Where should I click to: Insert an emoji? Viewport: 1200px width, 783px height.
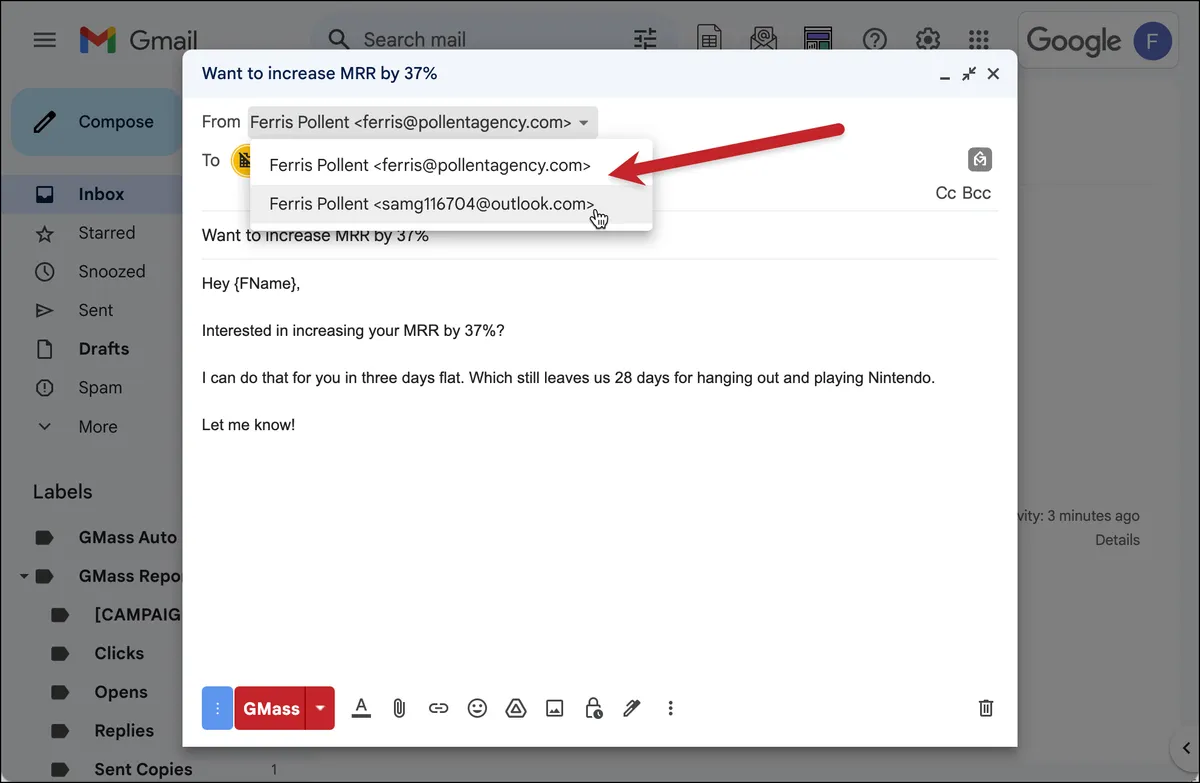477,708
